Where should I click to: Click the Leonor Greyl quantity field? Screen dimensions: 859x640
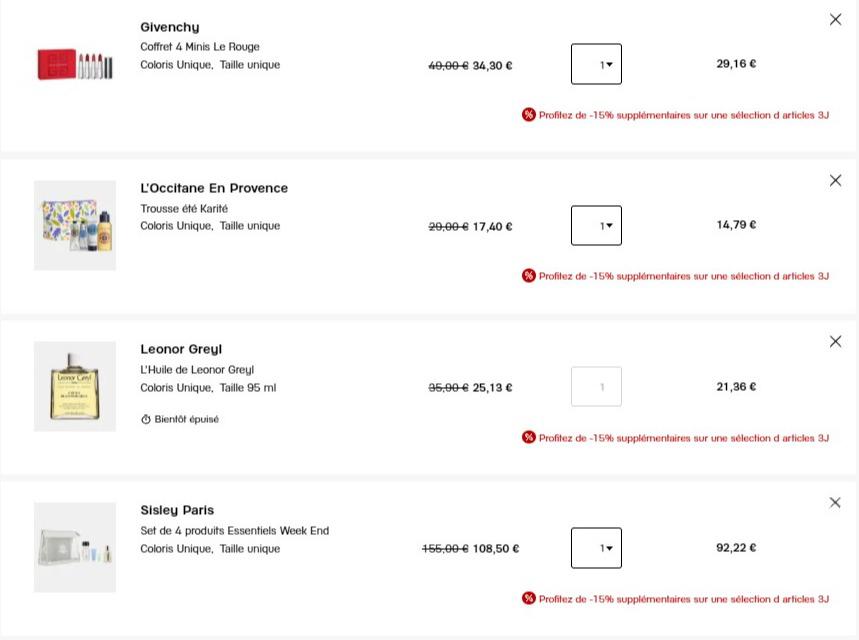pyautogui.click(x=596, y=387)
